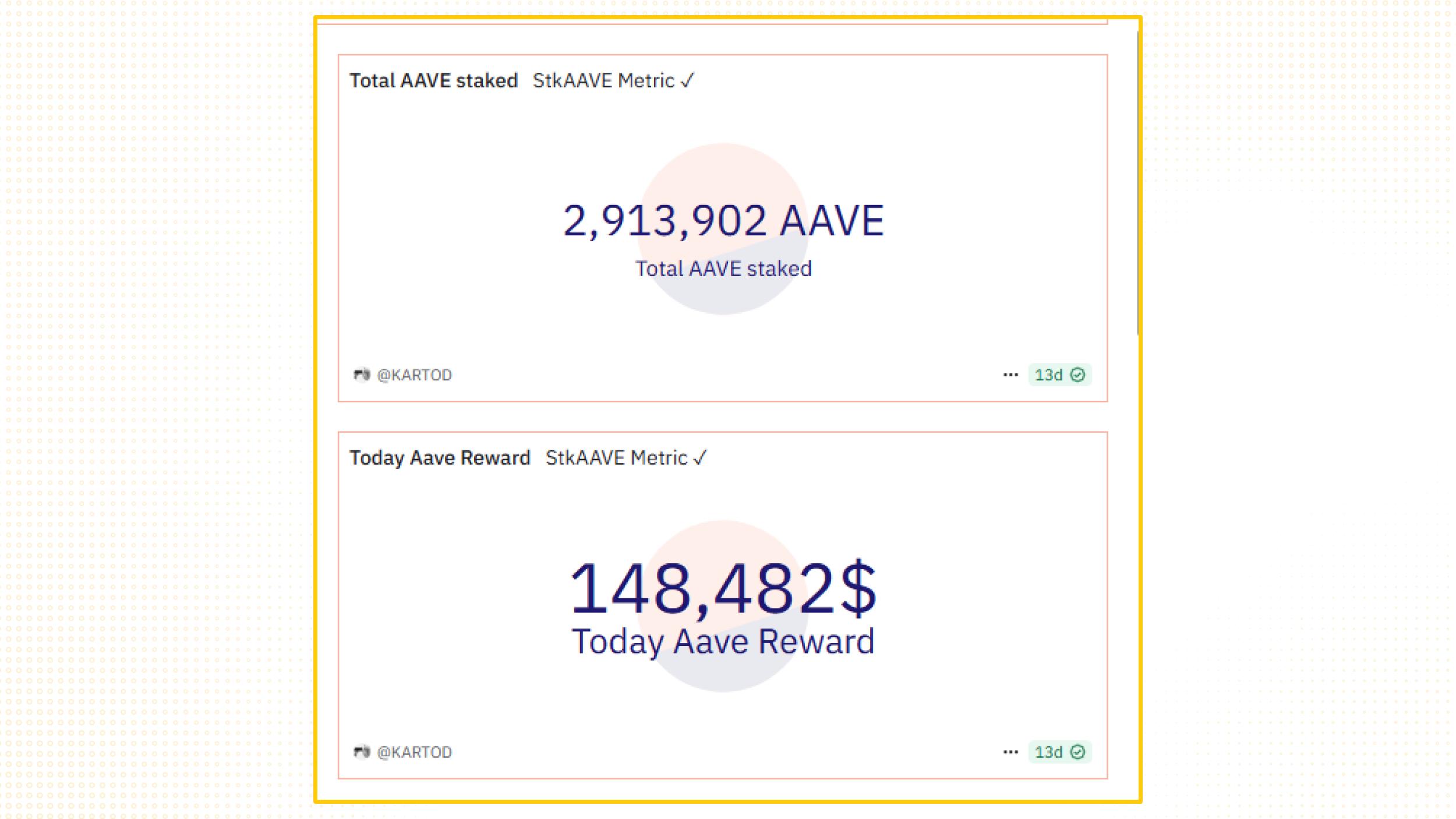Click the 13d badge on Total AAVE staked card
The width and height of the screenshot is (1456, 819).
pos(1059,375)
